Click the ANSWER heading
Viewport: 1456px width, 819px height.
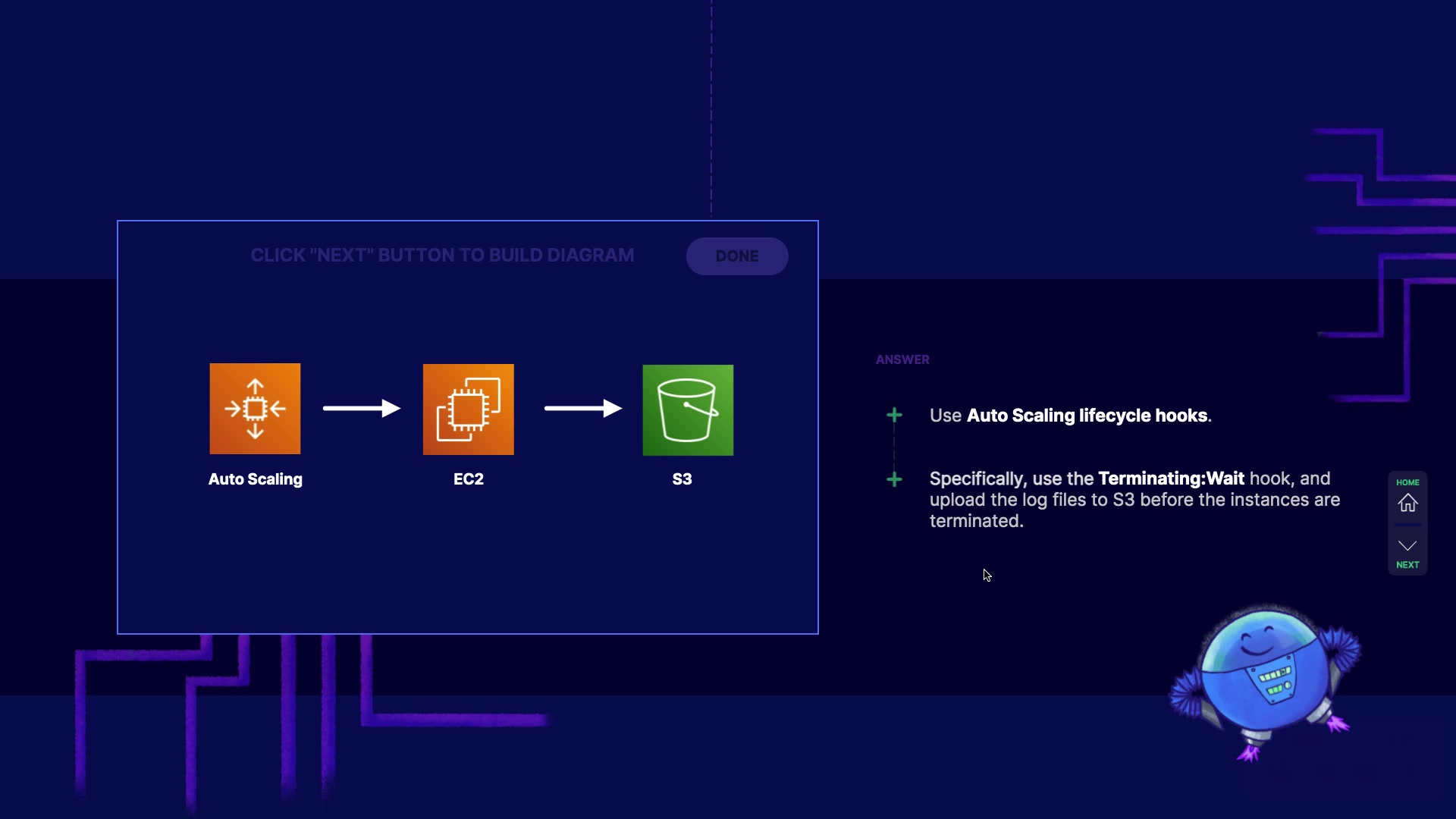click(902, 359)
